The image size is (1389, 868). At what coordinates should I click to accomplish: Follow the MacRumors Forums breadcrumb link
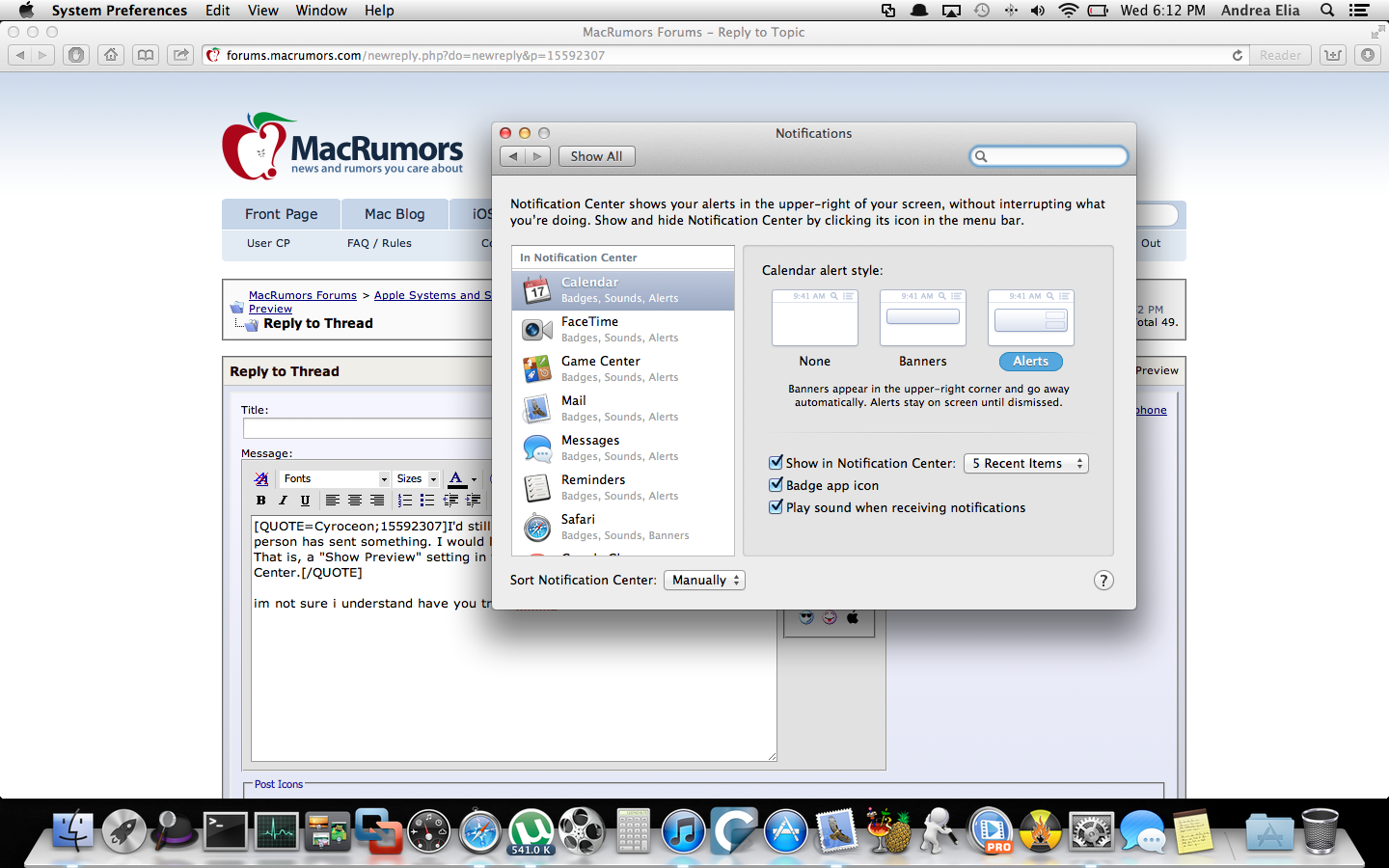[x=303, y=295]
